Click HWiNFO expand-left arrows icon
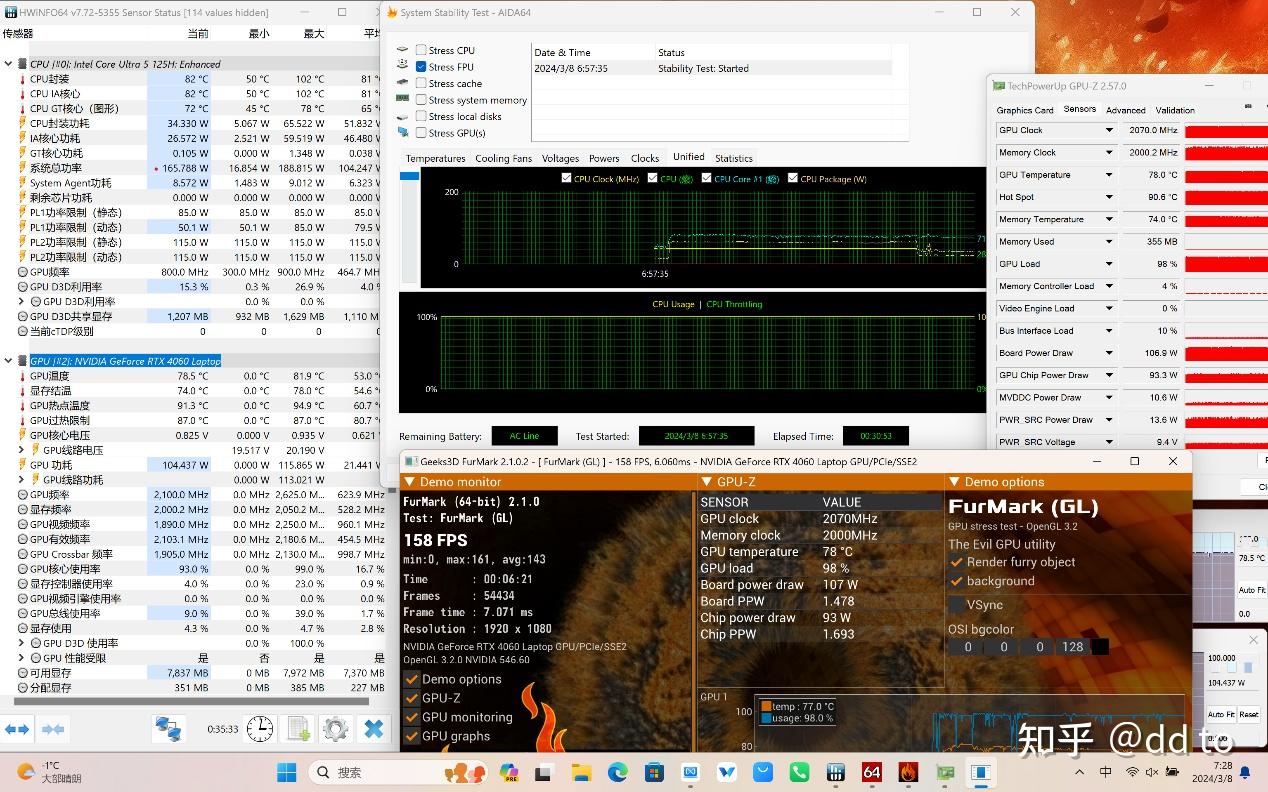The width and height of the screenshot is (1268, 792). tap(17, 729)
